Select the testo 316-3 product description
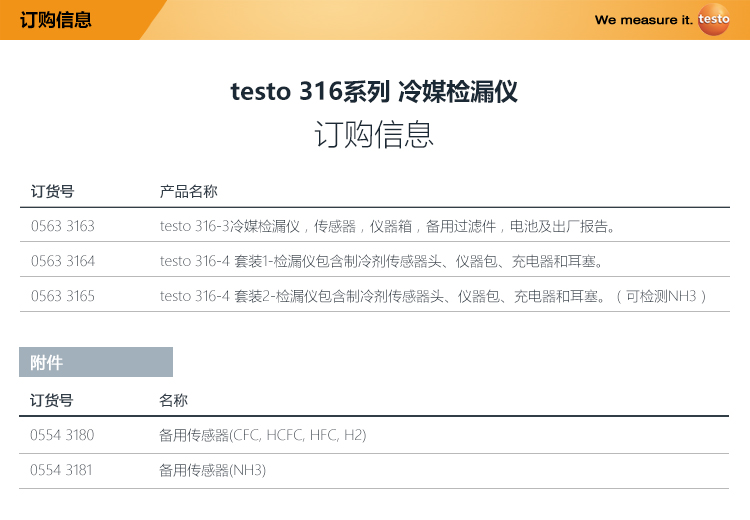Viewport: 750px width, 520px height. point(388,226)
